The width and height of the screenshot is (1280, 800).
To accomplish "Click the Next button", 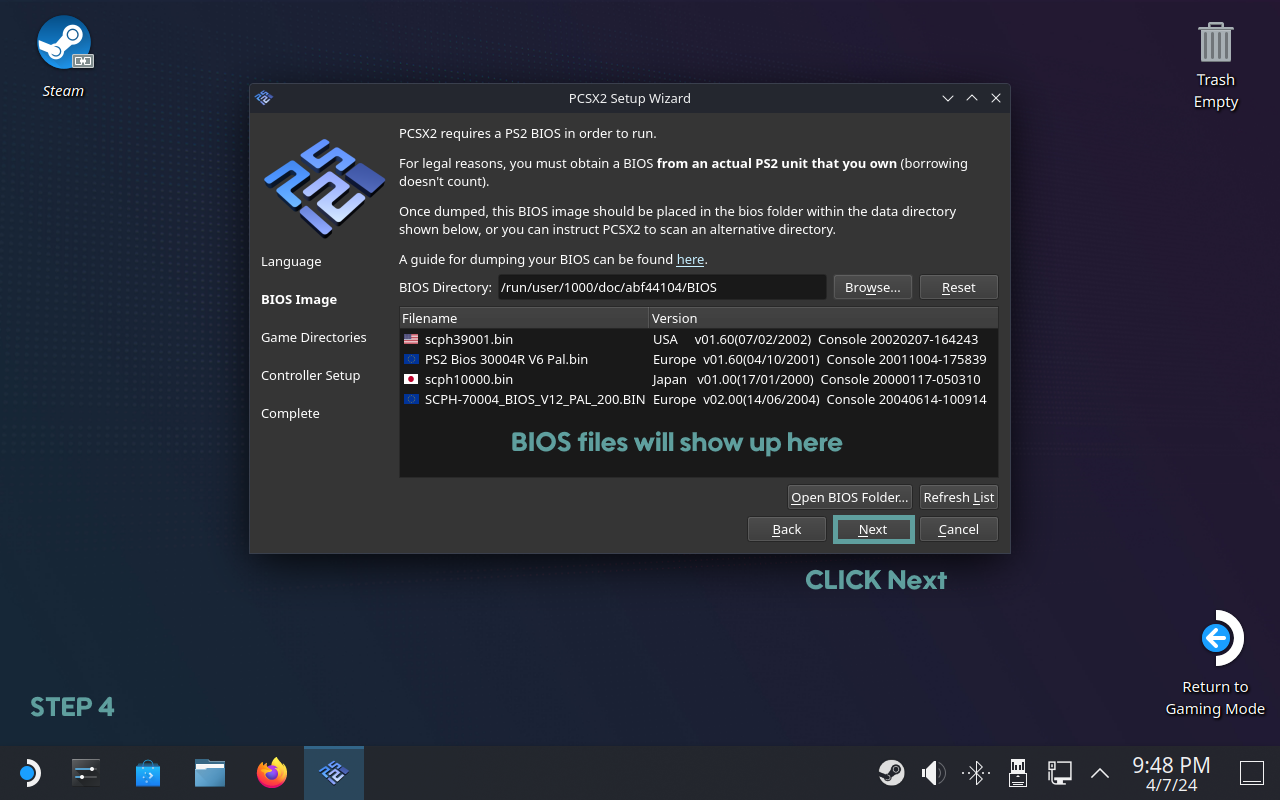I will [x=873, y=529].
